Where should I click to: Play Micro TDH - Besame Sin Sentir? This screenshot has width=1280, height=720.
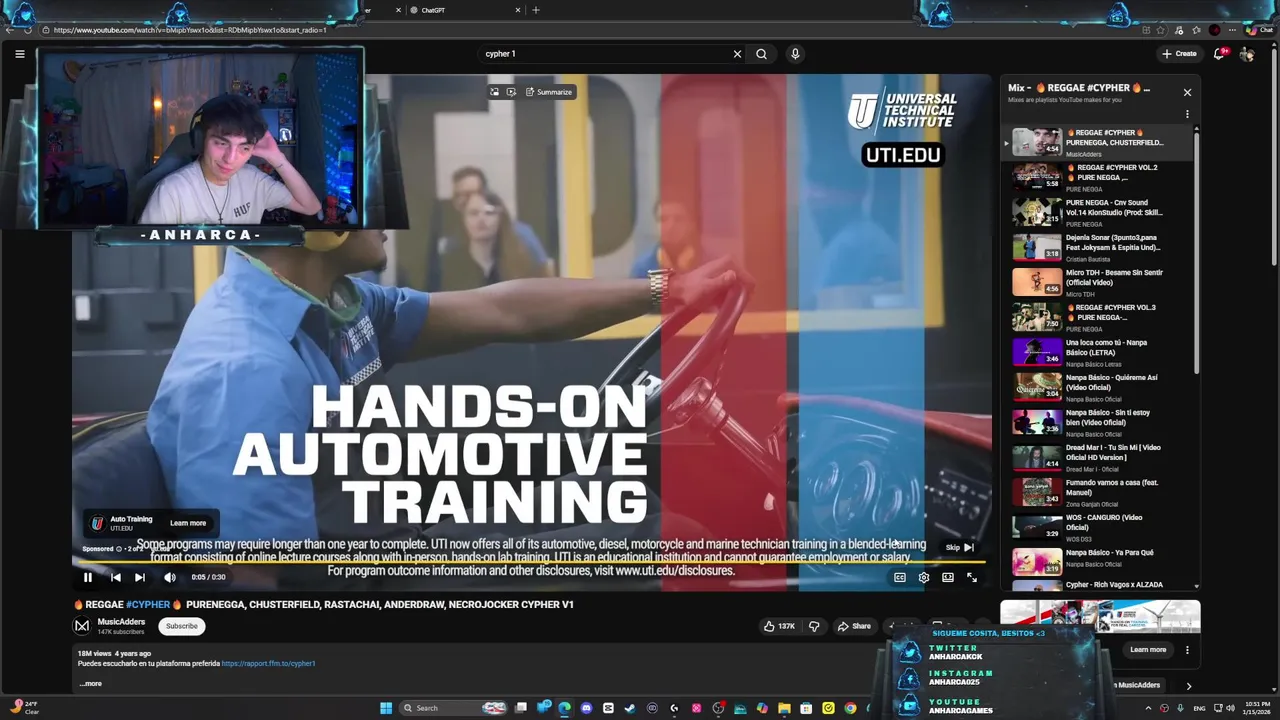pos(1098,282)
